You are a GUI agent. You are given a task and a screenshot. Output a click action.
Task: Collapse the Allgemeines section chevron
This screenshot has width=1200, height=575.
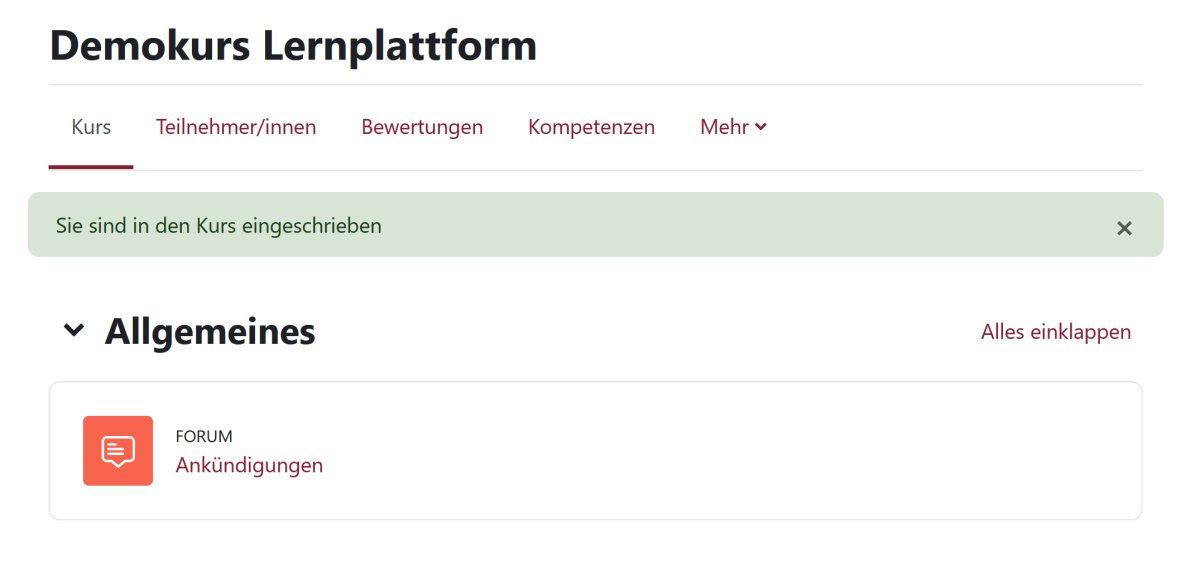(x=74, y=331)
